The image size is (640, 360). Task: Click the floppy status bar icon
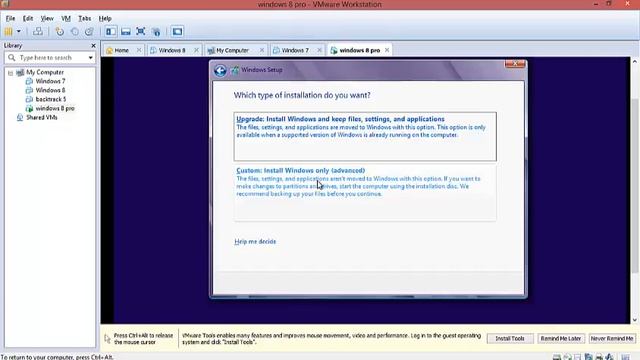(x=577, y=357)
